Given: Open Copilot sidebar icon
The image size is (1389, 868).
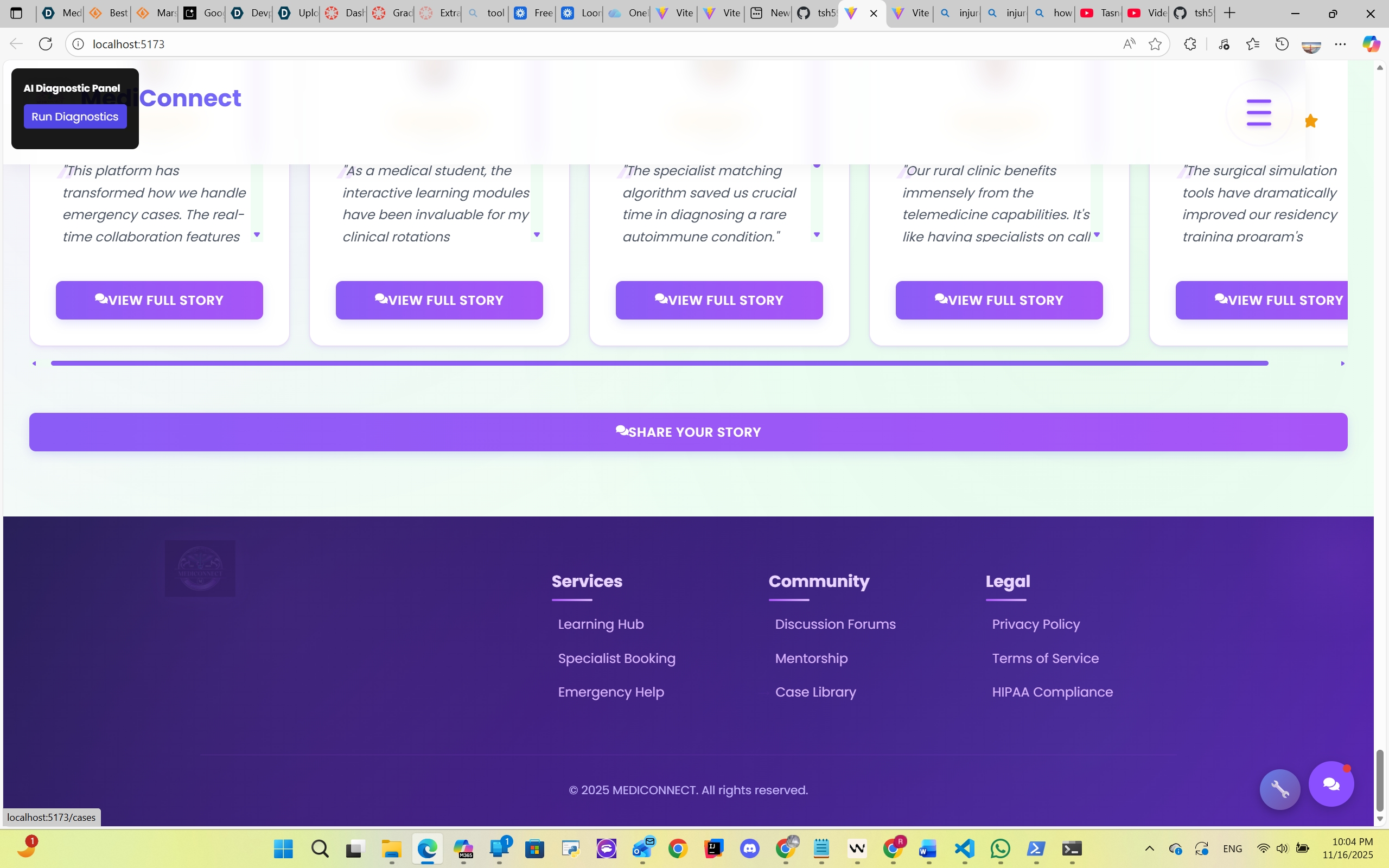Looking at the screenshot, I should click(x=1371, y=44).
